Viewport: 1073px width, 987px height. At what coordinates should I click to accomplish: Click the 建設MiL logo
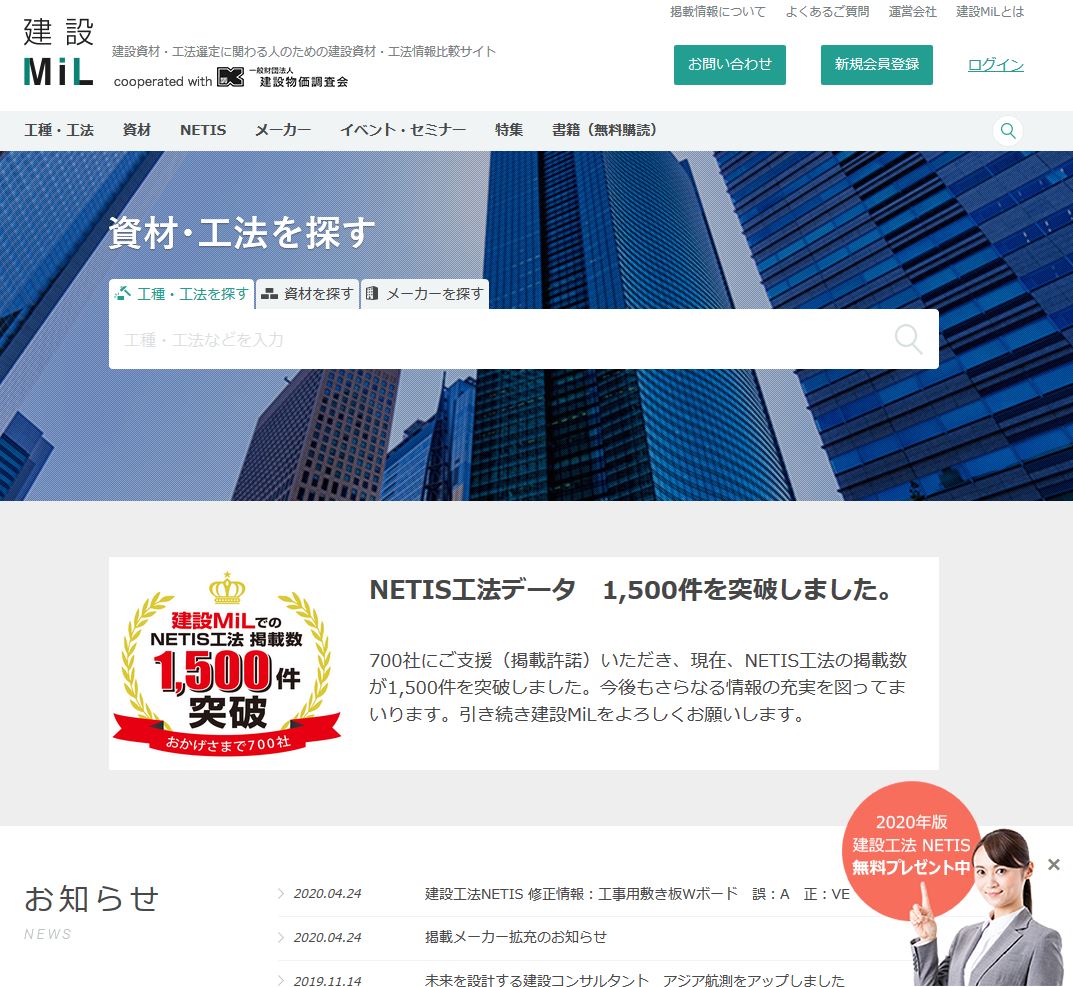point(58,52)
